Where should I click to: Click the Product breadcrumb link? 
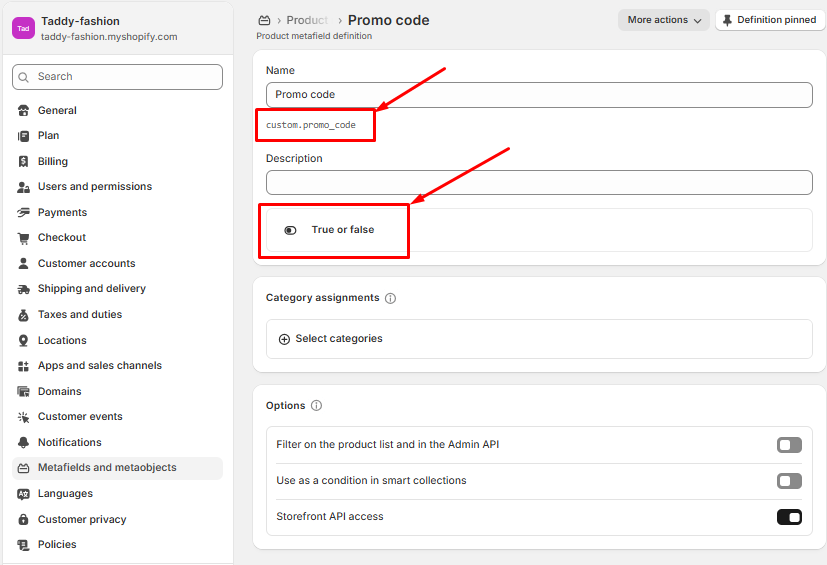[307, 20]
